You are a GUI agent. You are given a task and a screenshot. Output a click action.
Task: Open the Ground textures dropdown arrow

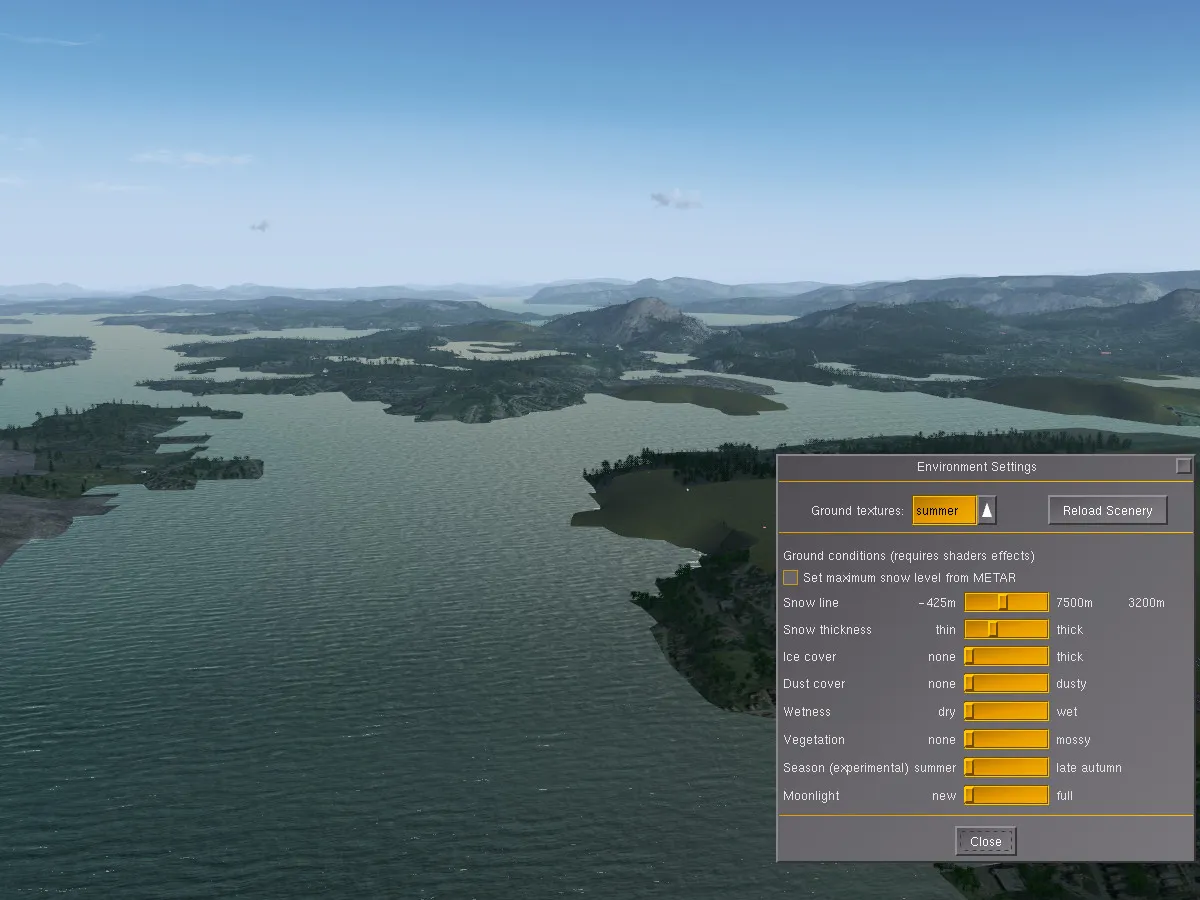[x=987, y=510]
